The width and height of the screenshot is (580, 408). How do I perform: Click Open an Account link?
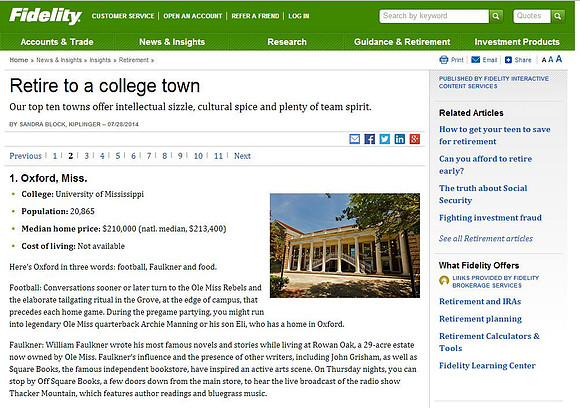point(193,16)
